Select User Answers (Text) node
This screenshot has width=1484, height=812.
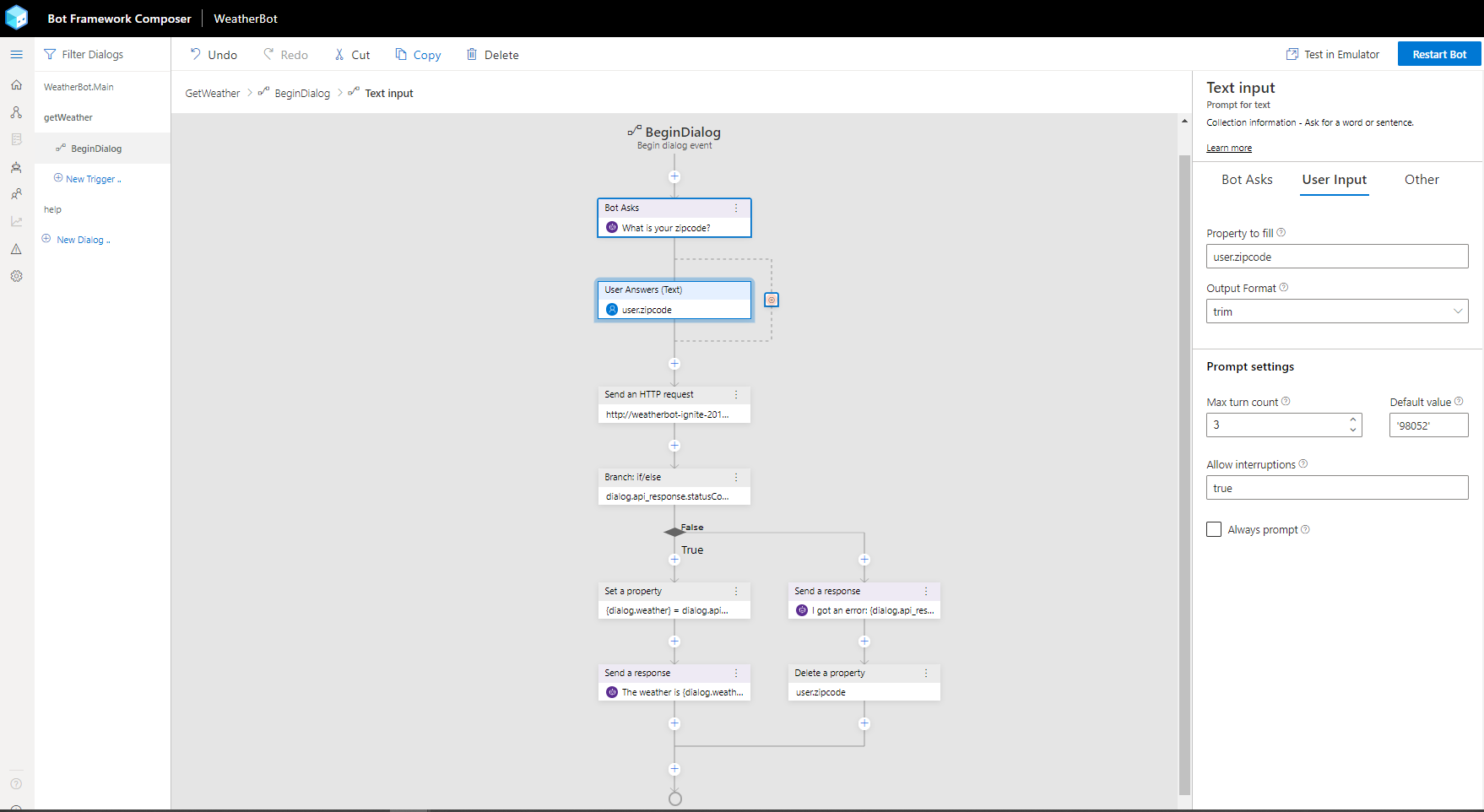[674, 300]
